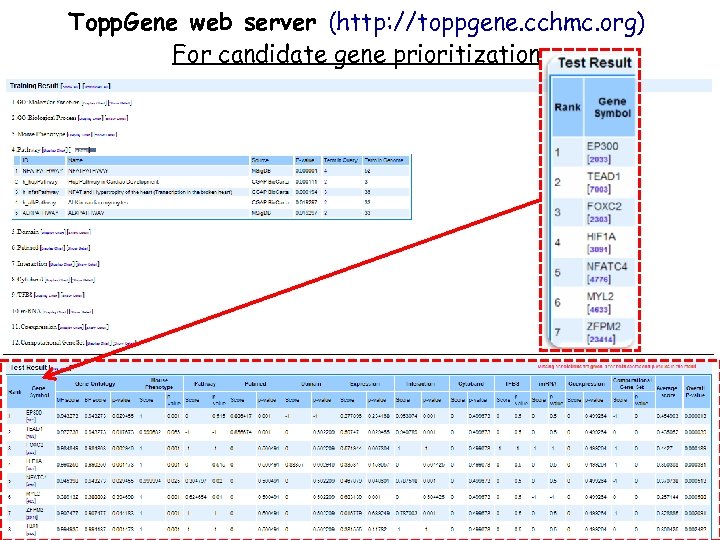Select 'ZFPM2' gene name in the enlarged inset

604,326
